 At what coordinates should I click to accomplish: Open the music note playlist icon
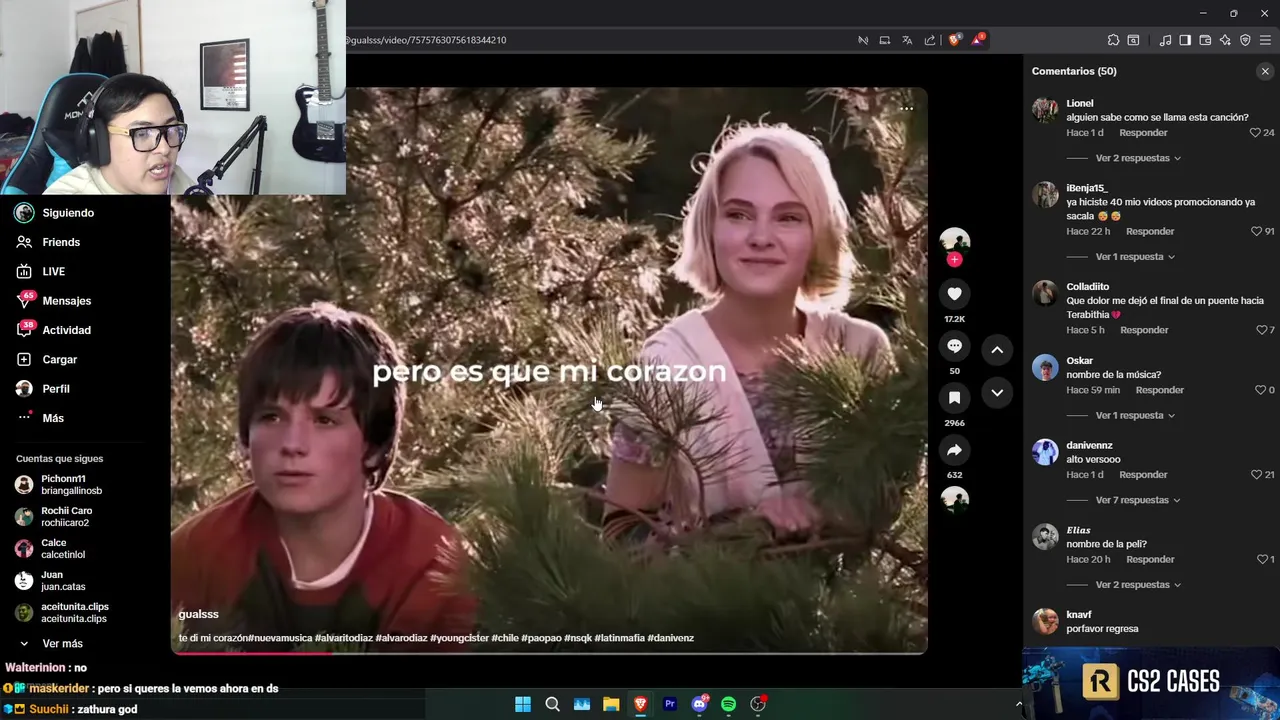coord(1165,40)
